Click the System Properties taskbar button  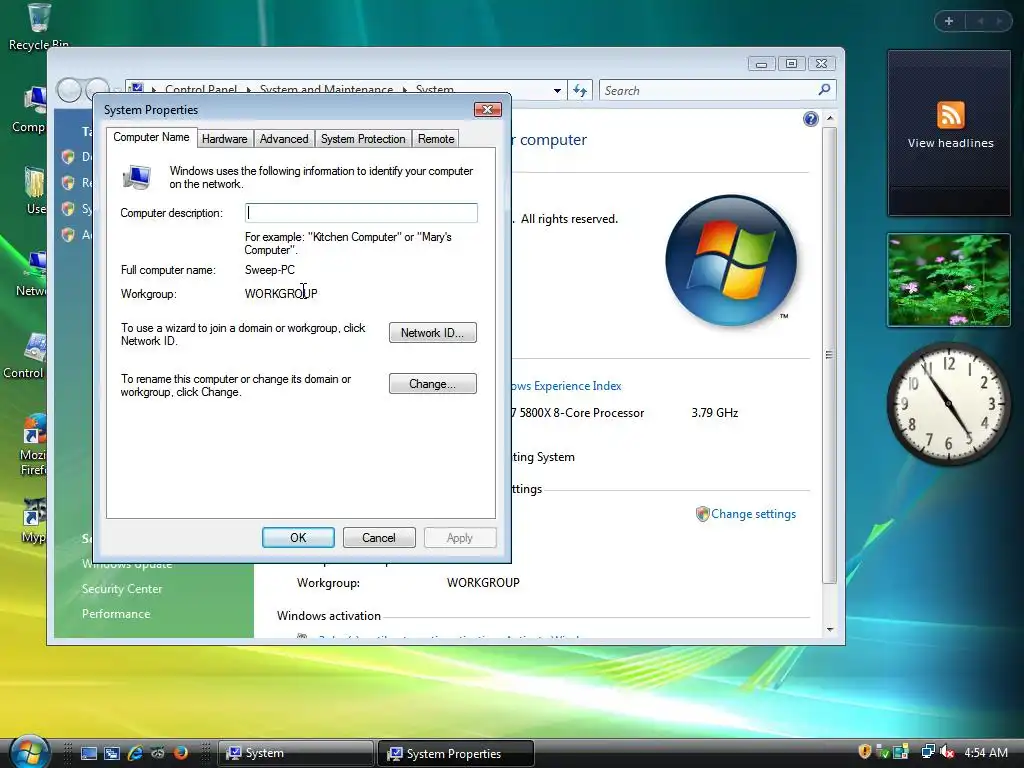(x=456, y=754)
